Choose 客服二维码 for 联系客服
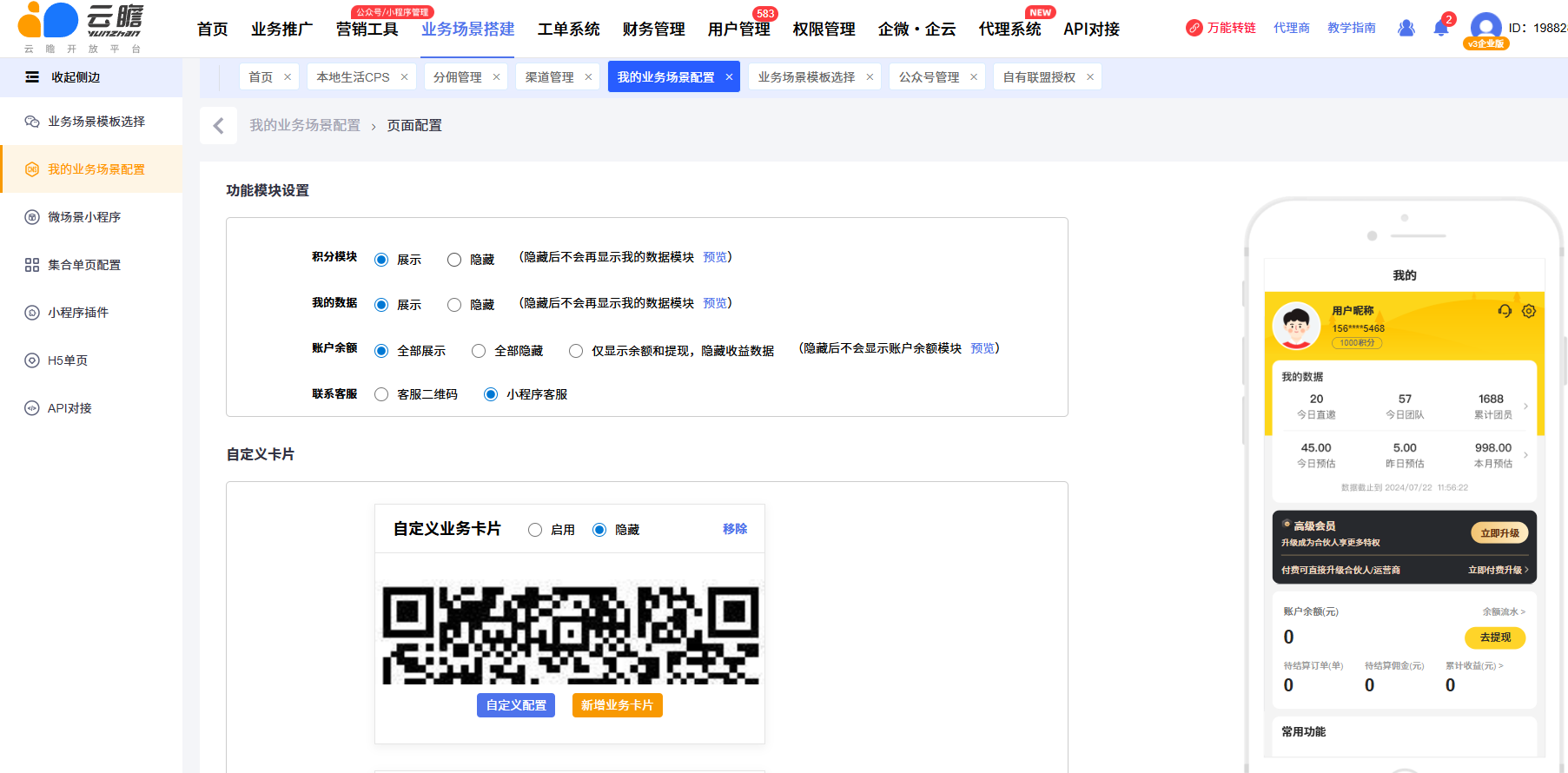 (381, 394)
